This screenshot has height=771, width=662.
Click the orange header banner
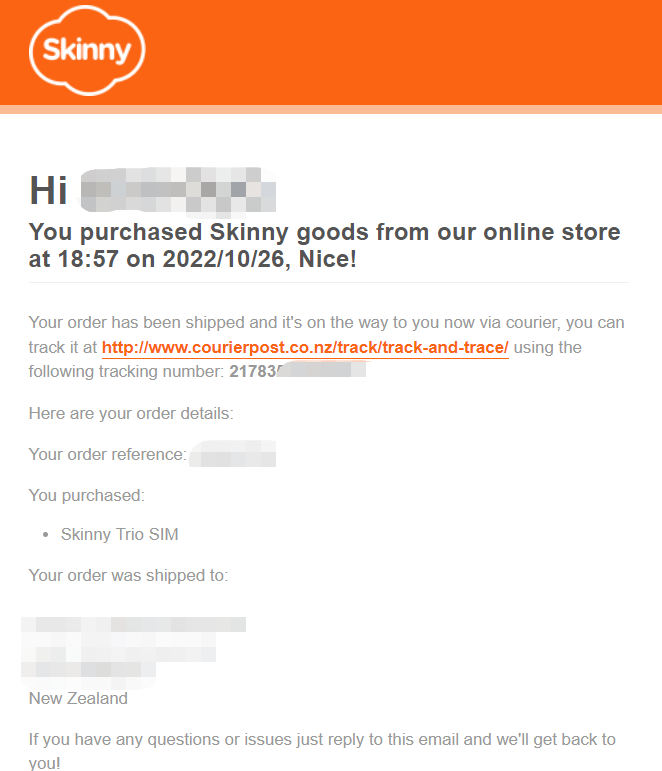[331, 52]
